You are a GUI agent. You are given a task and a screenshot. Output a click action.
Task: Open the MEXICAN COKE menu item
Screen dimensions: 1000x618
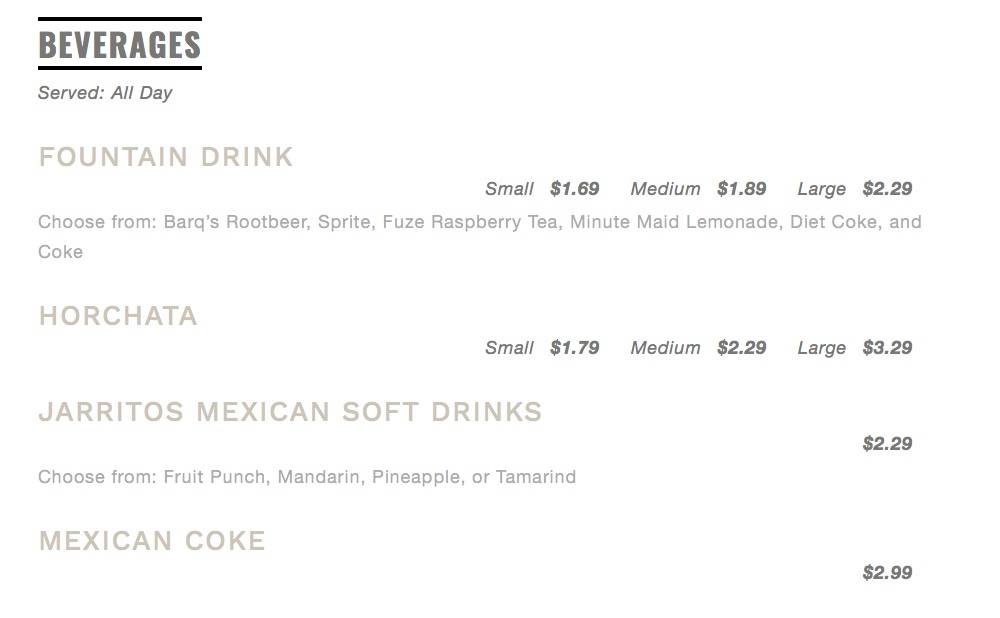(152, 541)
